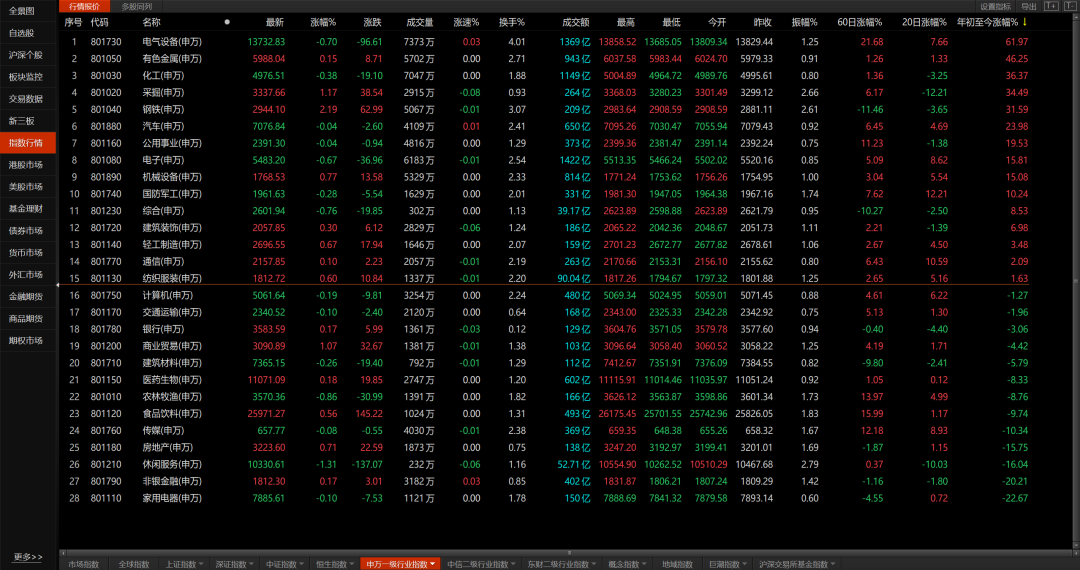Expand the 申万一级行业指数 tab dropdown arrow

coord(433,564)
